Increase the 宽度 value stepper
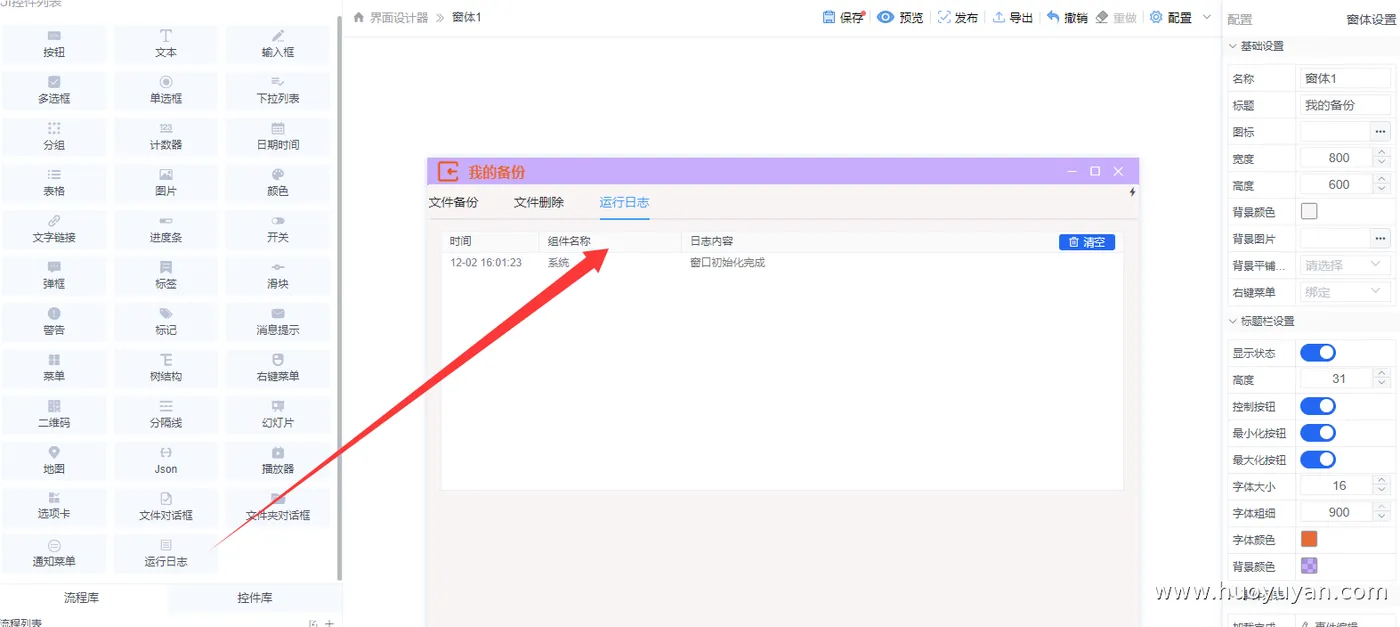Screen dimensions: 1400x627 [x=1381, y=153]
